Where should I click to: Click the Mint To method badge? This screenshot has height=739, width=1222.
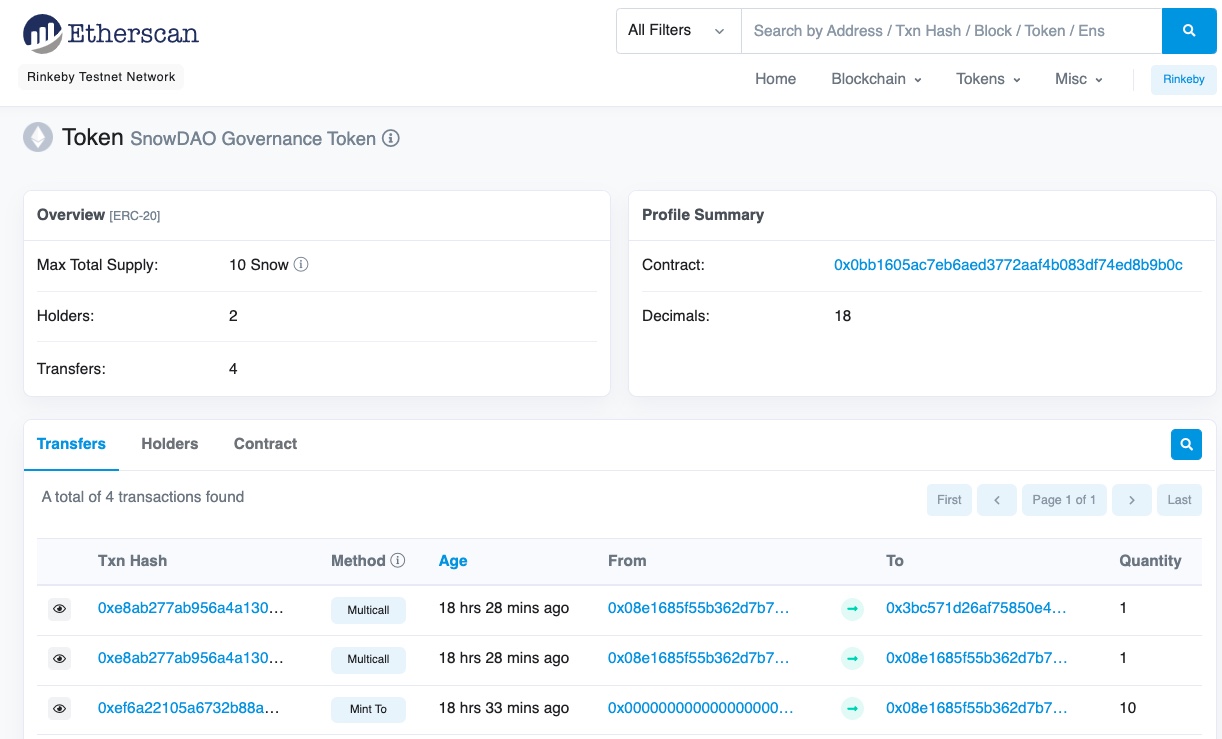(368, 709)
